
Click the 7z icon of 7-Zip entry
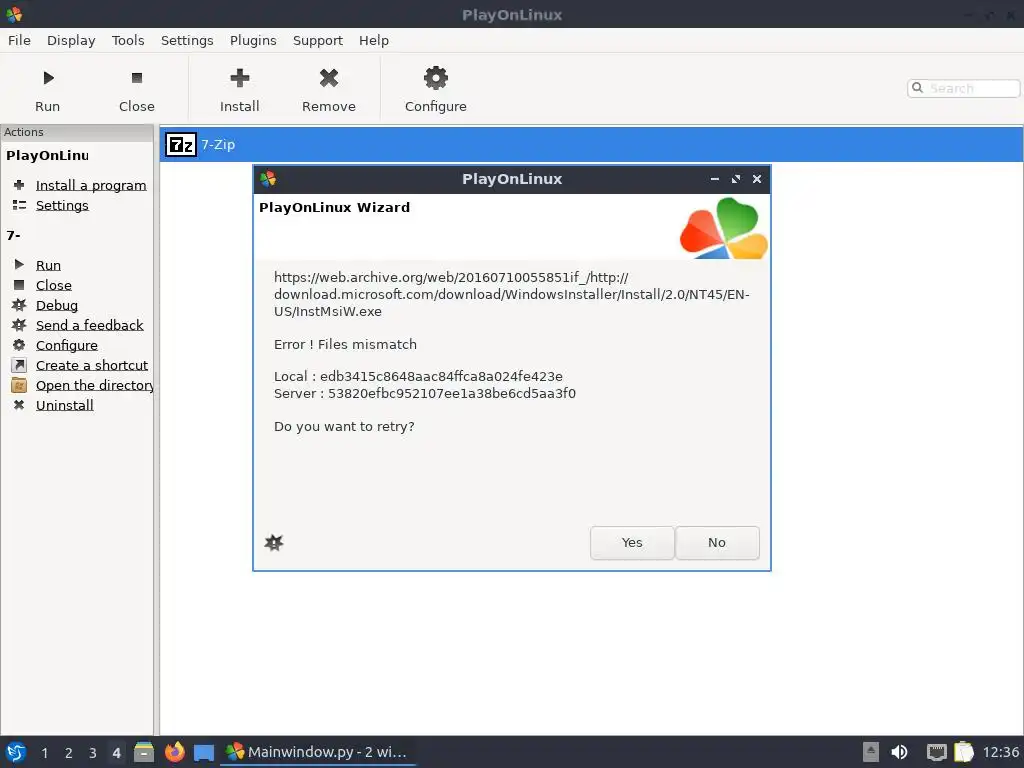point(181,144)
